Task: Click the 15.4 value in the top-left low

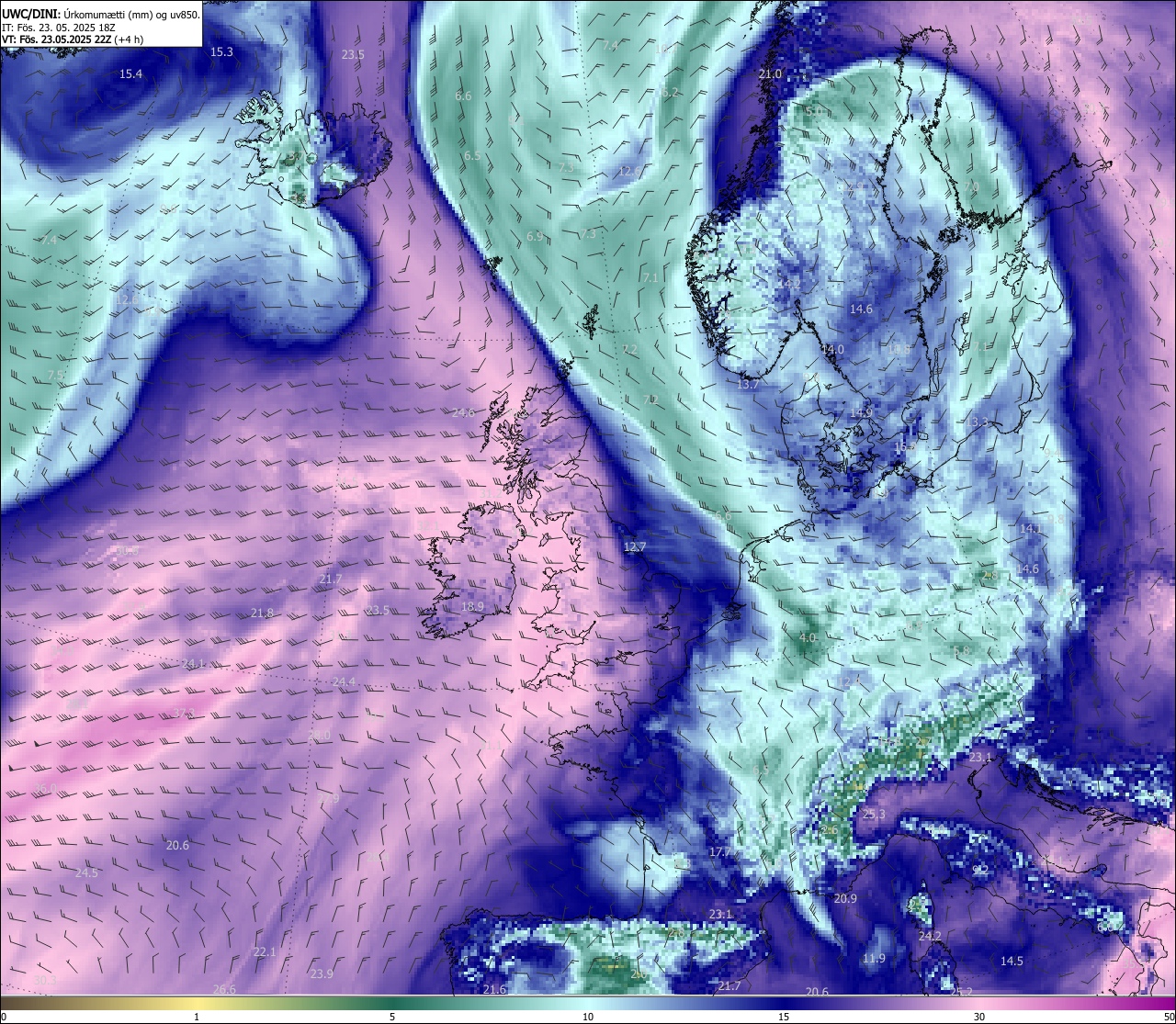Action: click(x=130, y=74)
